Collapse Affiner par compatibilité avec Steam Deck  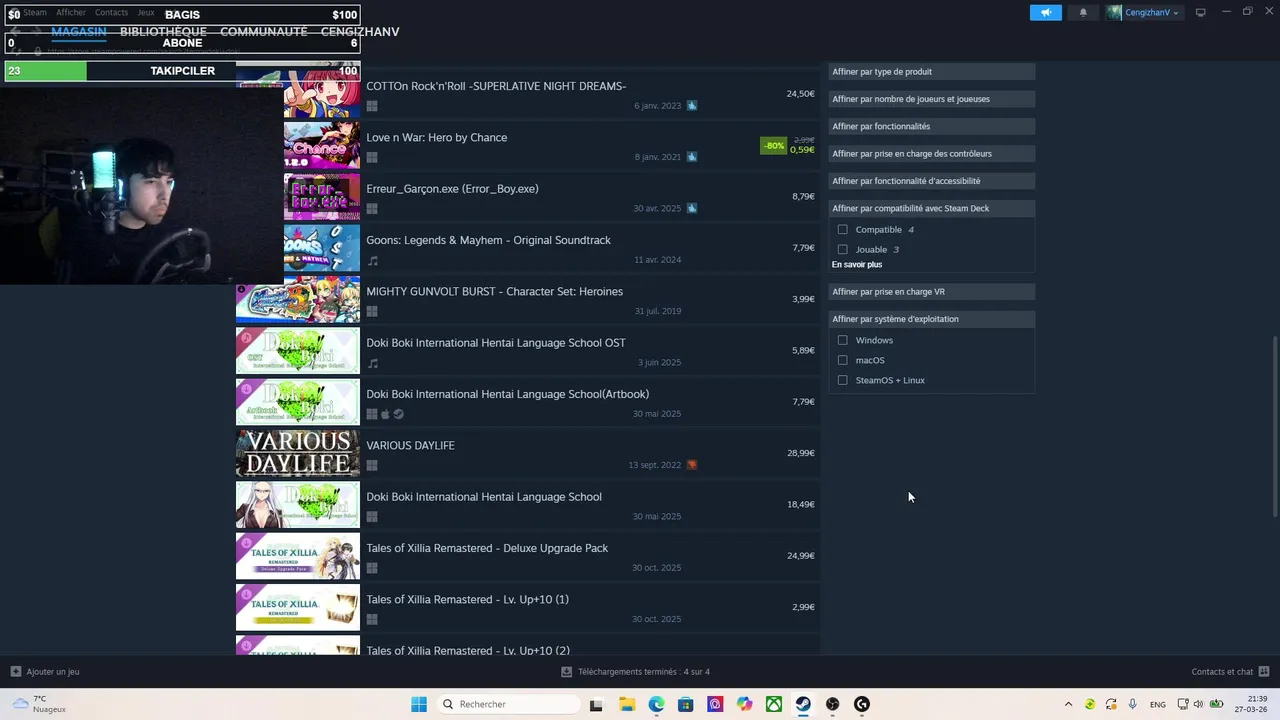pos(931,208)
